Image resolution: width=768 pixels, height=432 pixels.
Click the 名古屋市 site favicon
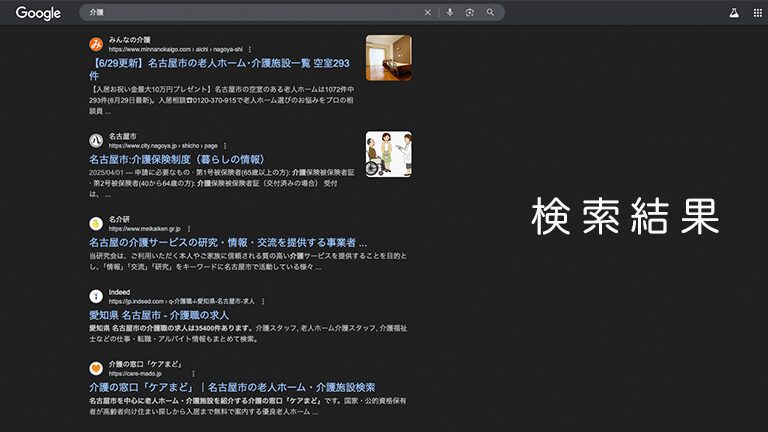pyautogui.click(x=96, y=141)
